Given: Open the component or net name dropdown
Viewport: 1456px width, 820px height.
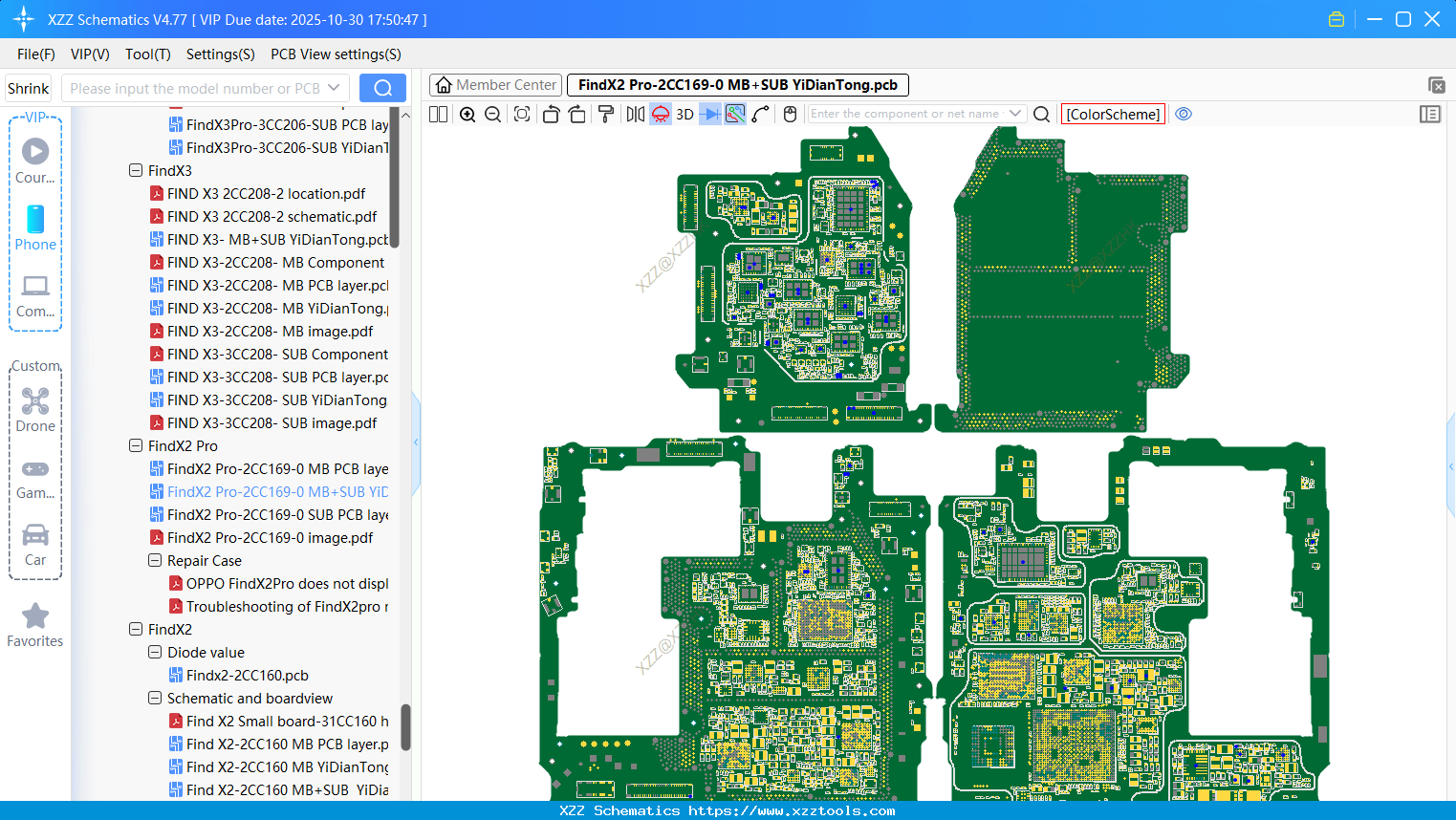Looking at the screenshot, I should 1015,114.
